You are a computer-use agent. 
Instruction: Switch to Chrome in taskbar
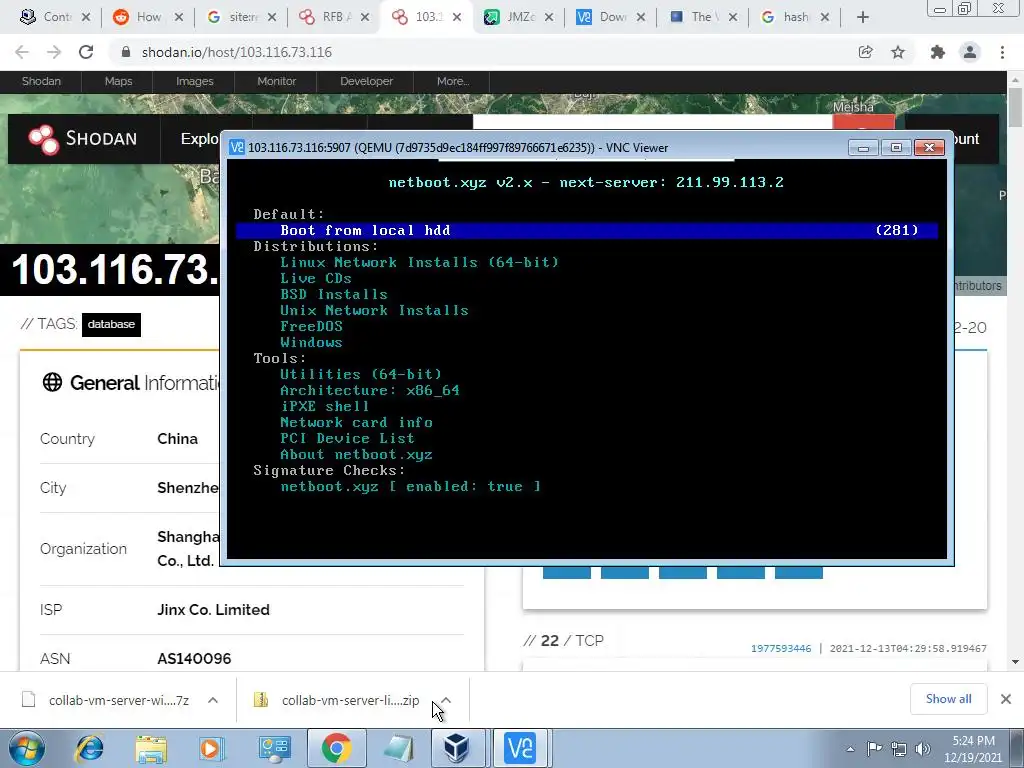(336, 748)
